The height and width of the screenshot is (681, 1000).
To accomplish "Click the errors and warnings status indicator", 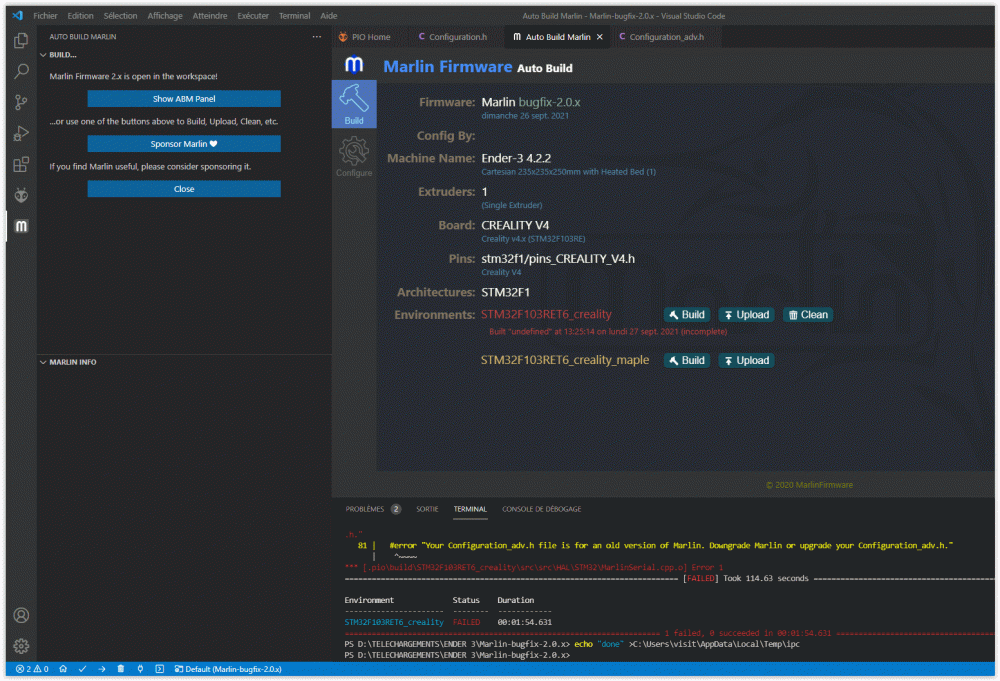I will click(32, 669).
